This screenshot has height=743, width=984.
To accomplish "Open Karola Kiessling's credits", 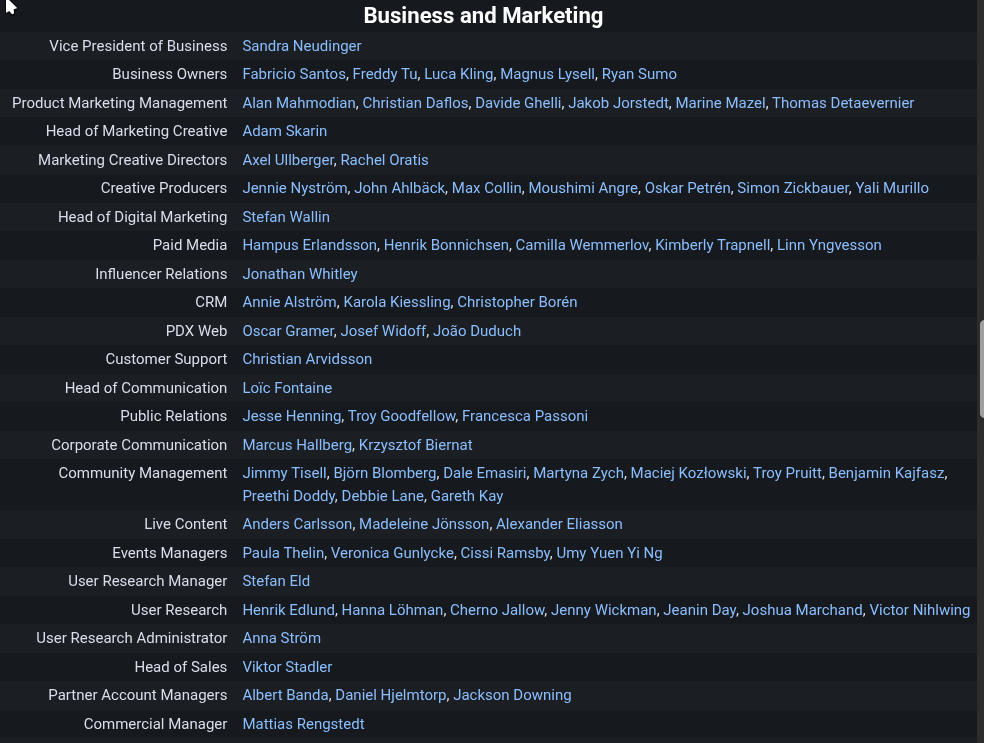I will tap(397, 302).
